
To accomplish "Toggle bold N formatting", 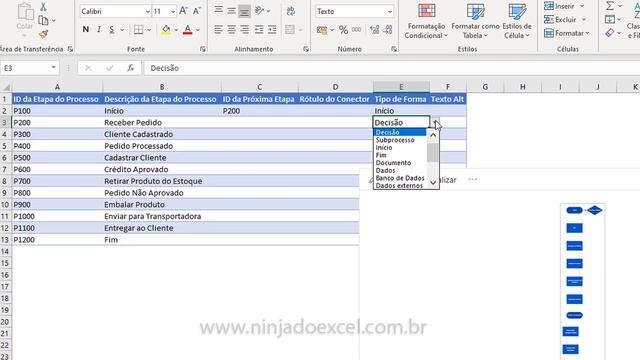I will tap(86, 29).
